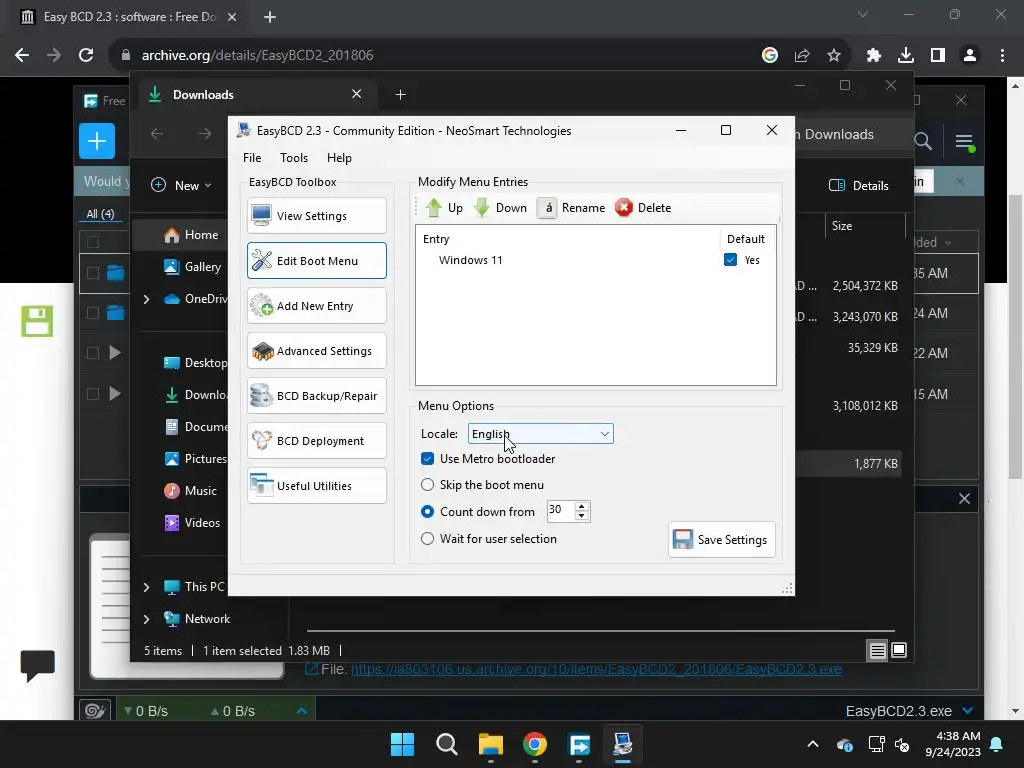This screenshot has height=768, width=1024.
Task: Open the Locale dropdown
Action: click(x=541, y=434)
